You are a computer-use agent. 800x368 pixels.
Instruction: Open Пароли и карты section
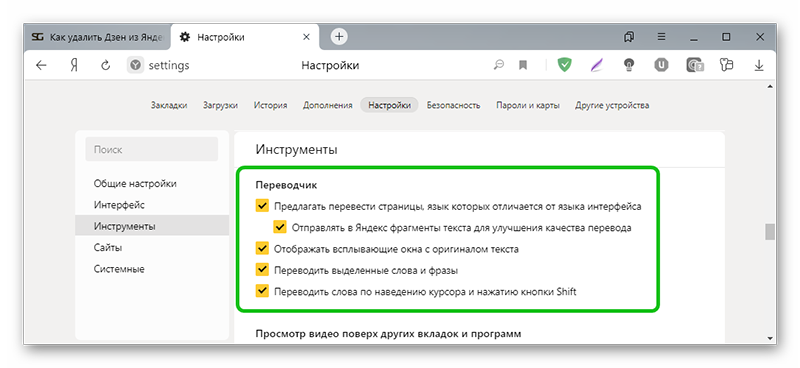pyautogui.click(x=528, y=105)
